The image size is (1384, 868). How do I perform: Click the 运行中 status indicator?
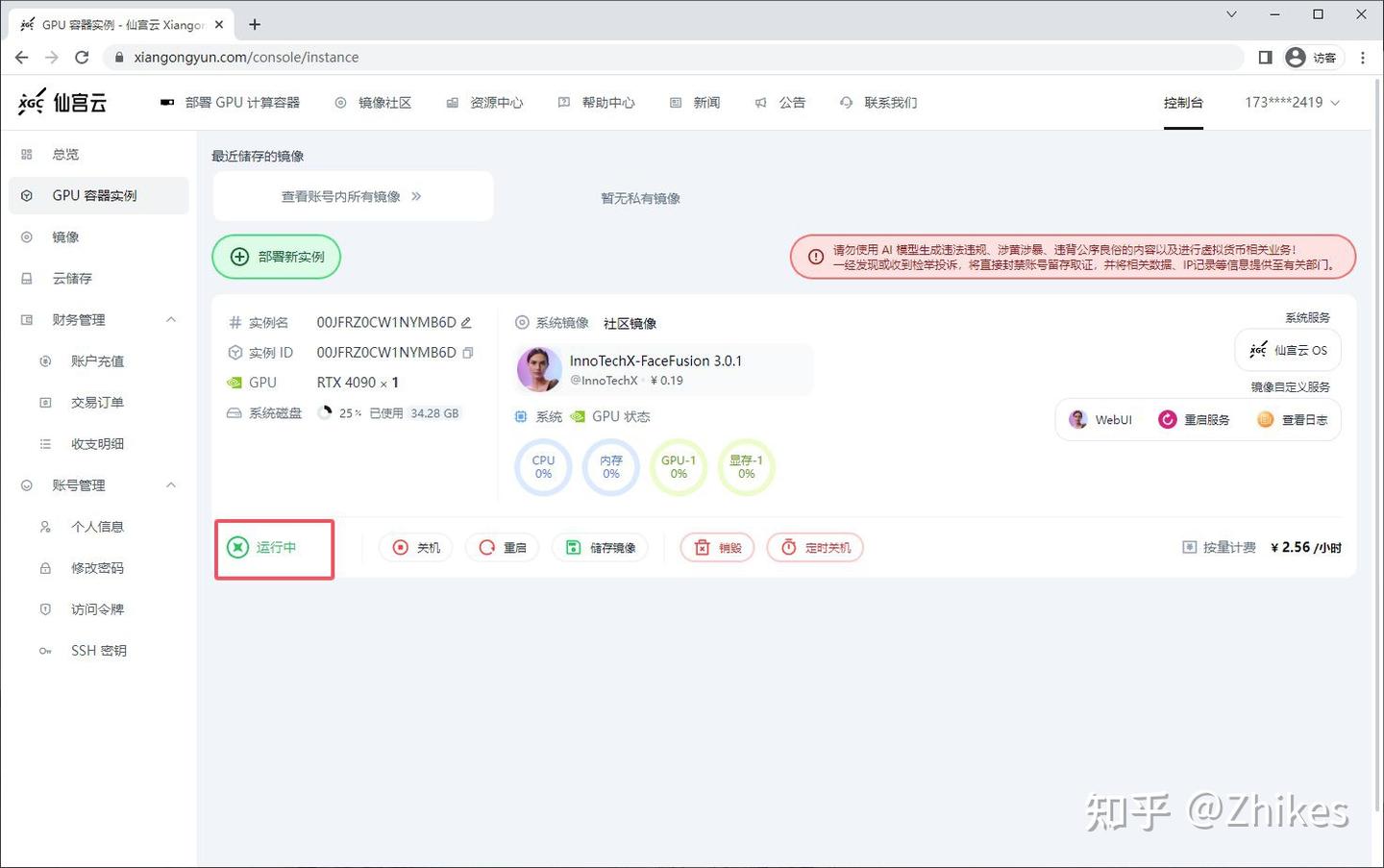262,548
